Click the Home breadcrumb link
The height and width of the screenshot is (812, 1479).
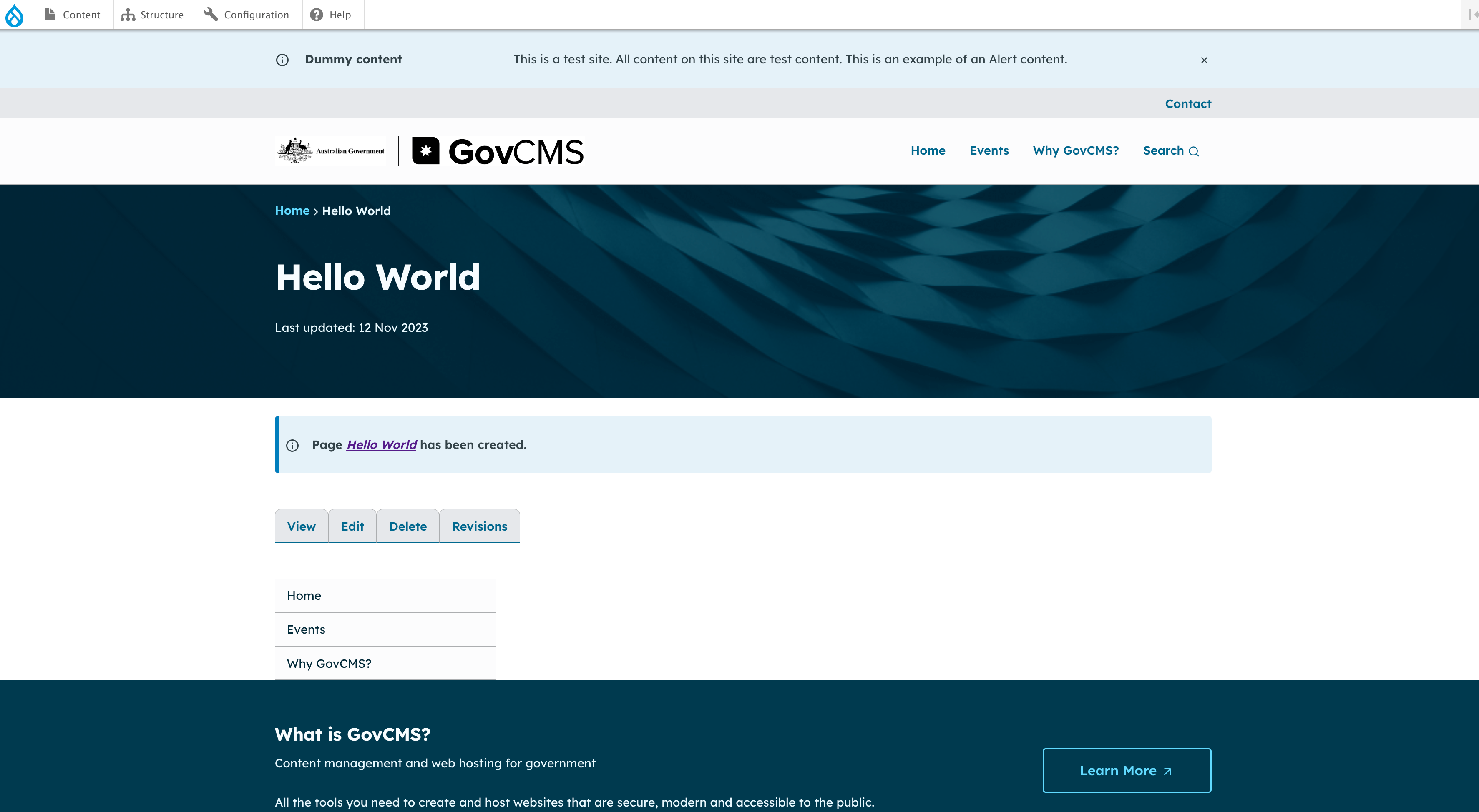click(x=292, y=211)
